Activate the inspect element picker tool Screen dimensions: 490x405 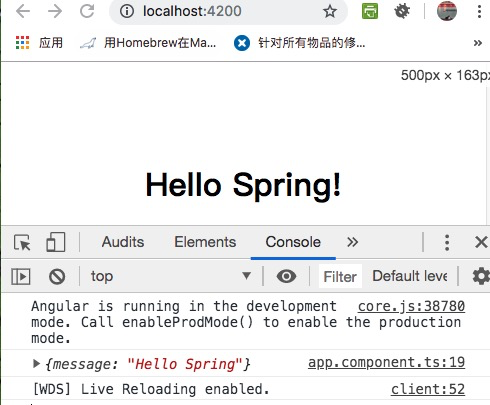click(22, 242)
